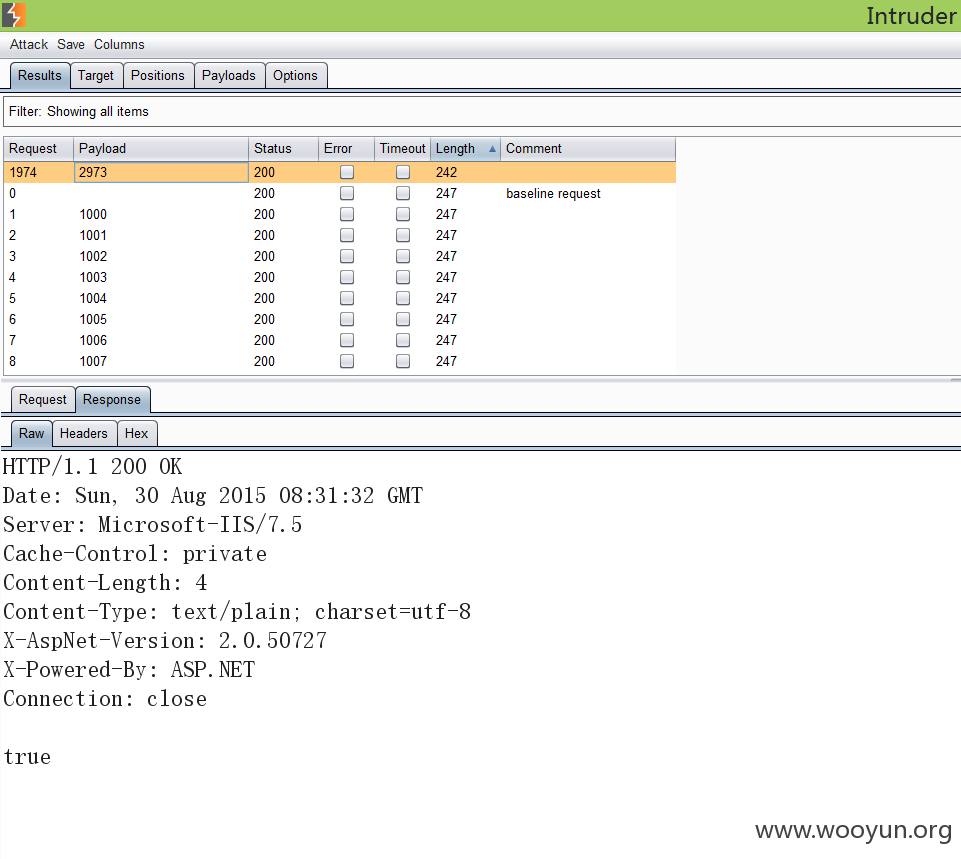Toggle Error checkbox for payload 1002 row
The width and height of the screenshot is (961, 859).
347,256
